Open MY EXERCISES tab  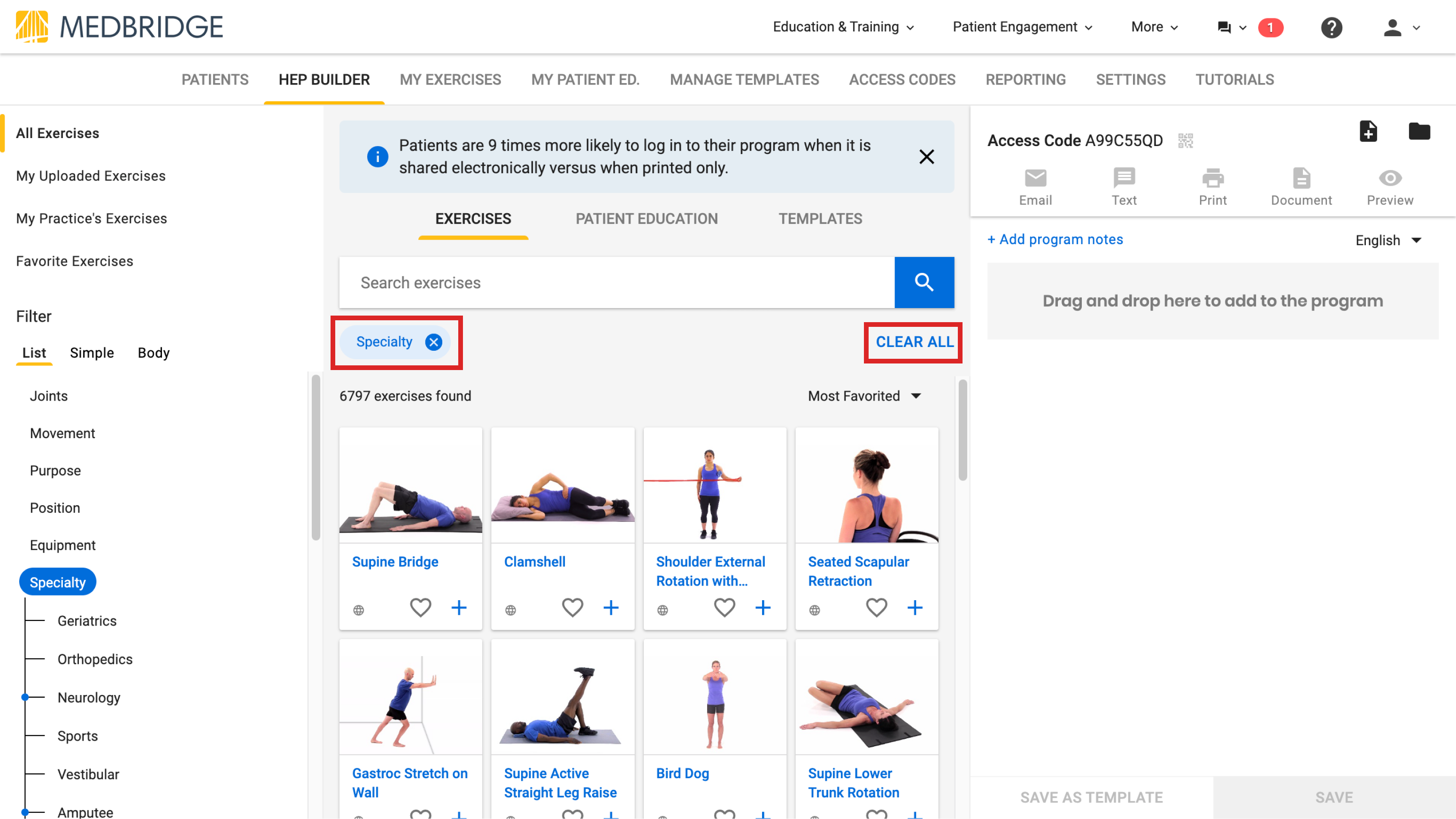(x=450, y=80)
